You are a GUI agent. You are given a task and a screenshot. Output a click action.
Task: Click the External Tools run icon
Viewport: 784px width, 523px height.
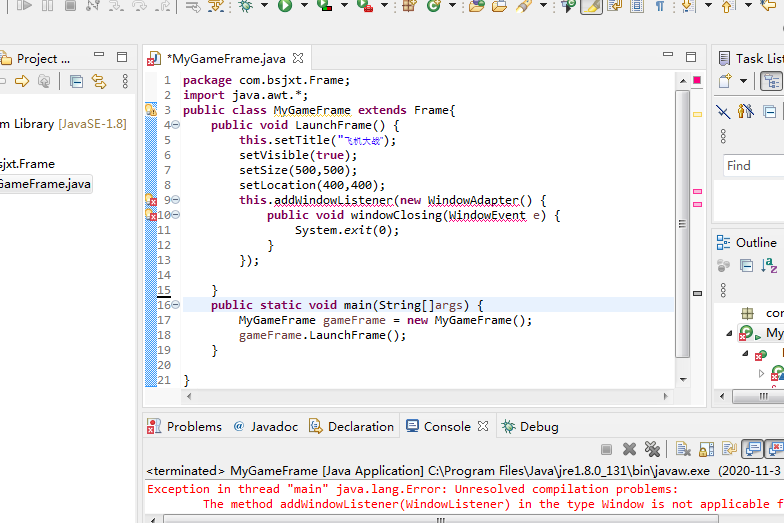click(x=365, y=6)
